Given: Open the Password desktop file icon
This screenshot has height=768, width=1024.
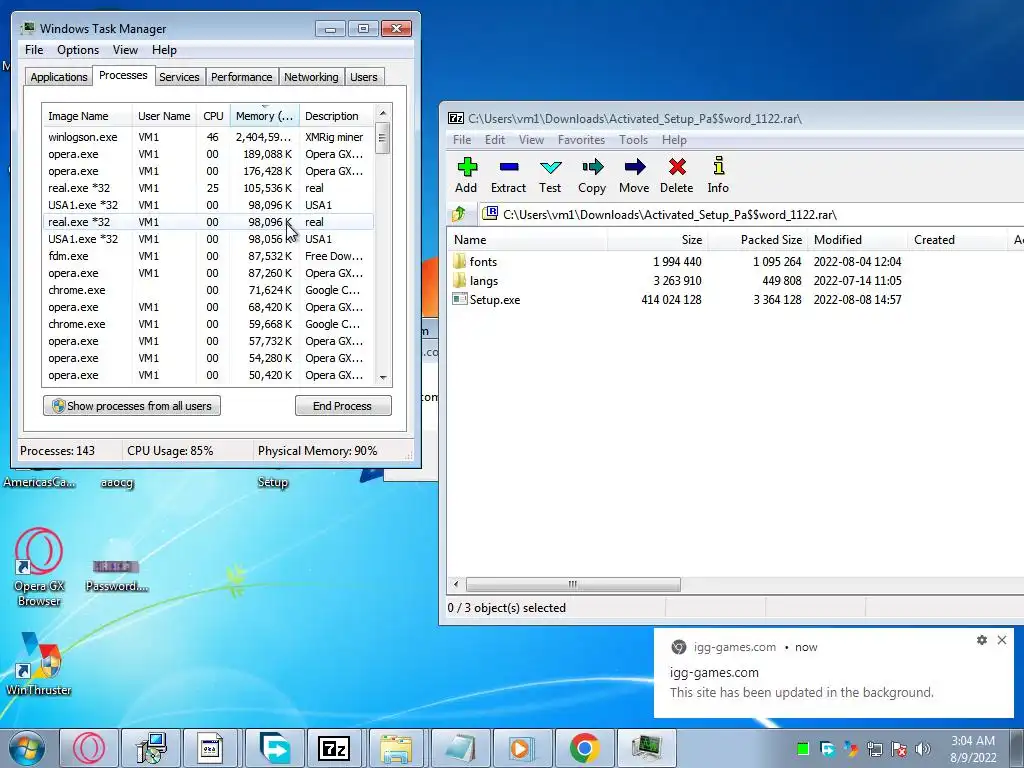Looking at the screenshot, I should [x=116, y=575].
